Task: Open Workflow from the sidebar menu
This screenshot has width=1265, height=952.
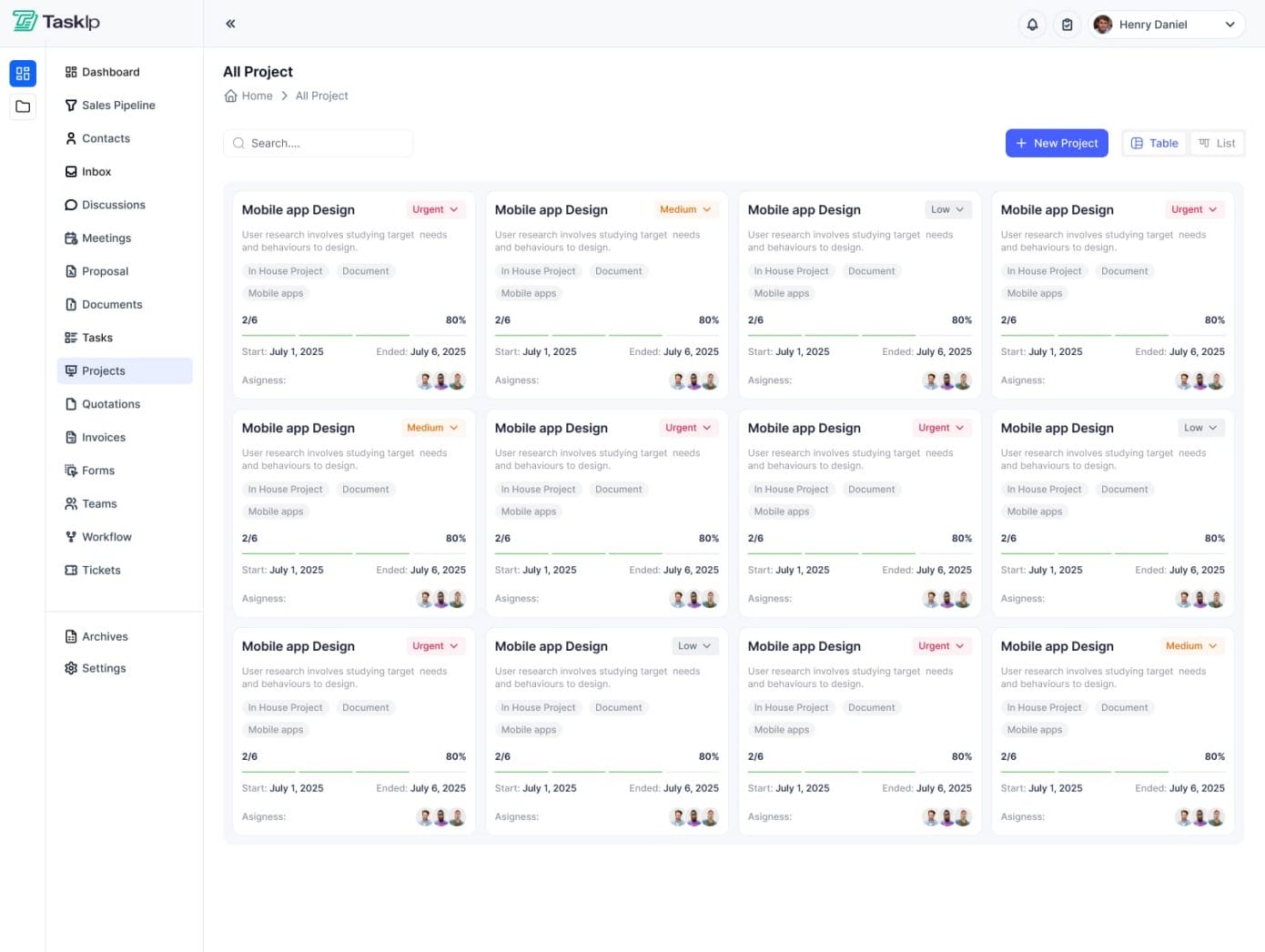Action: pos(106,537)
